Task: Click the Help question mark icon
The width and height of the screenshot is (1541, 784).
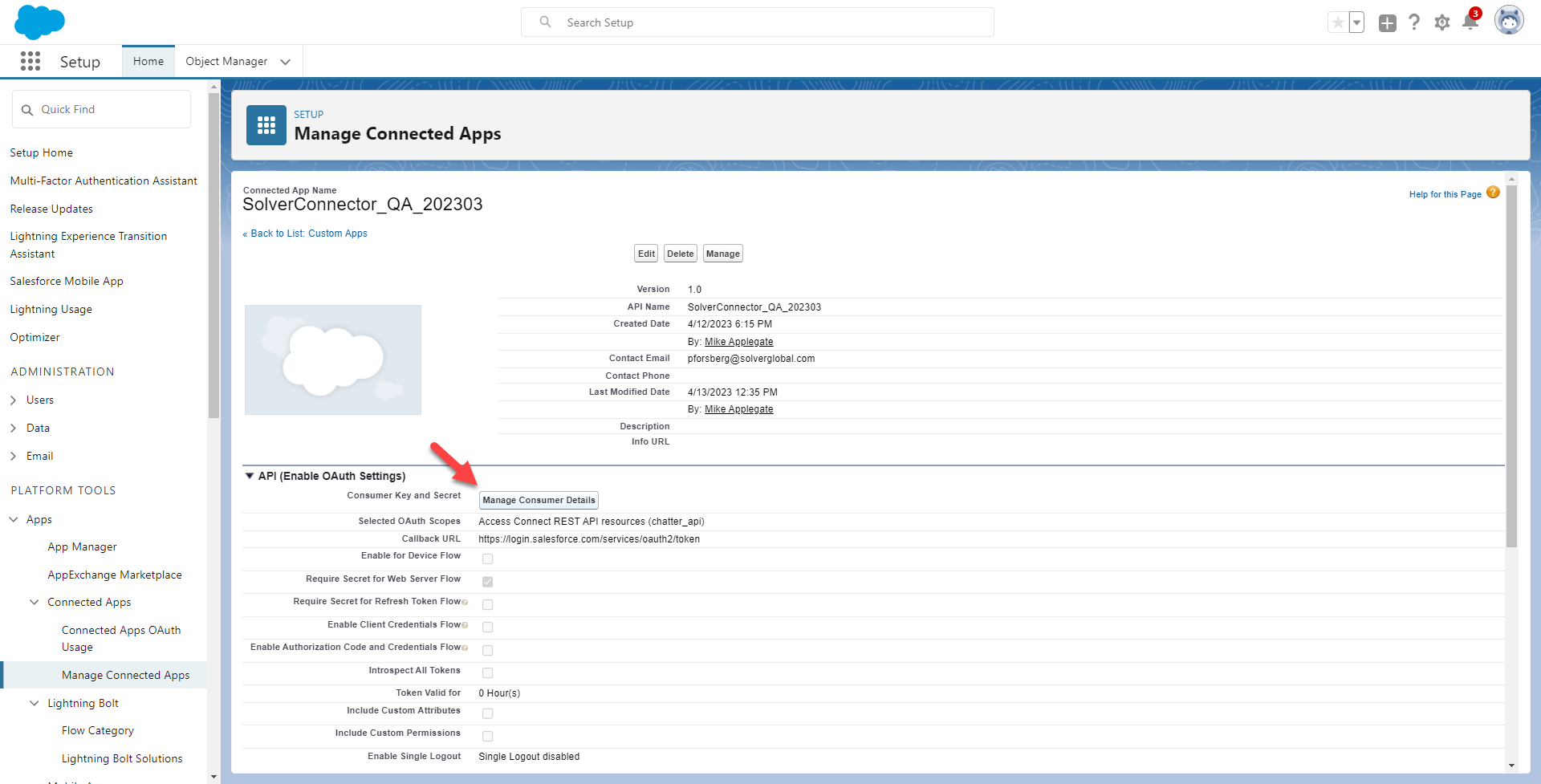Action: click(1414, 22)
